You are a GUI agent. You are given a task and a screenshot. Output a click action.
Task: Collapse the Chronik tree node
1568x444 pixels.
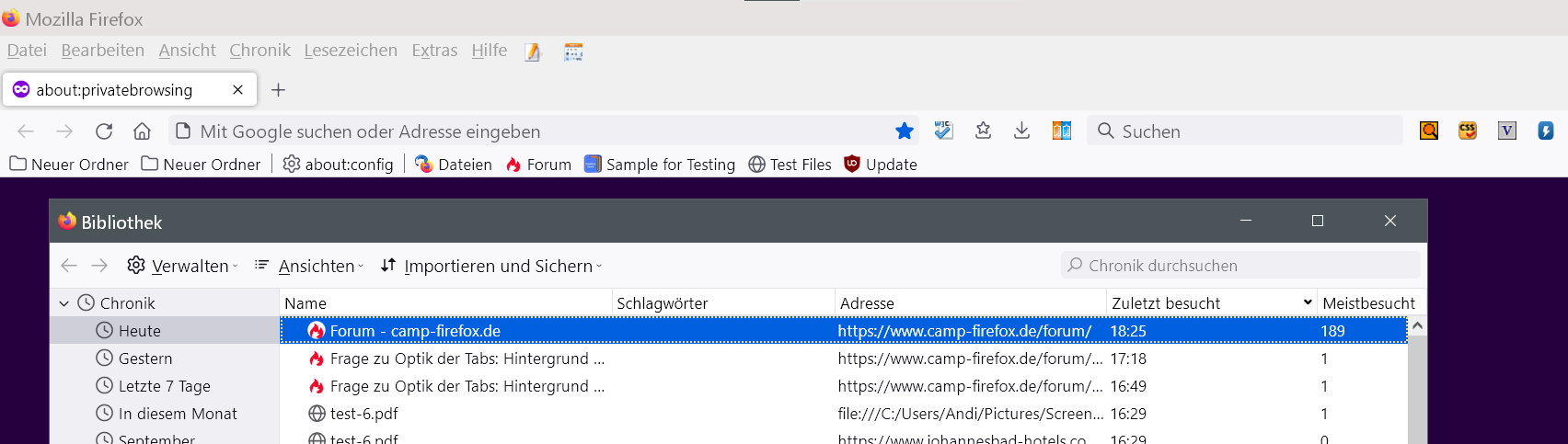(x=63, y=303)
